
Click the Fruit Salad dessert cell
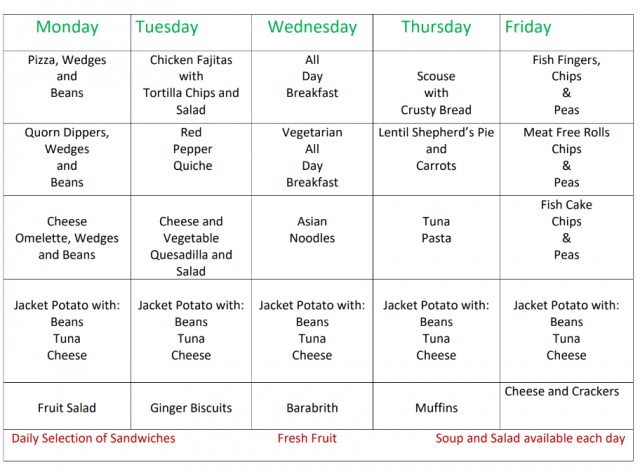[67, 408]
